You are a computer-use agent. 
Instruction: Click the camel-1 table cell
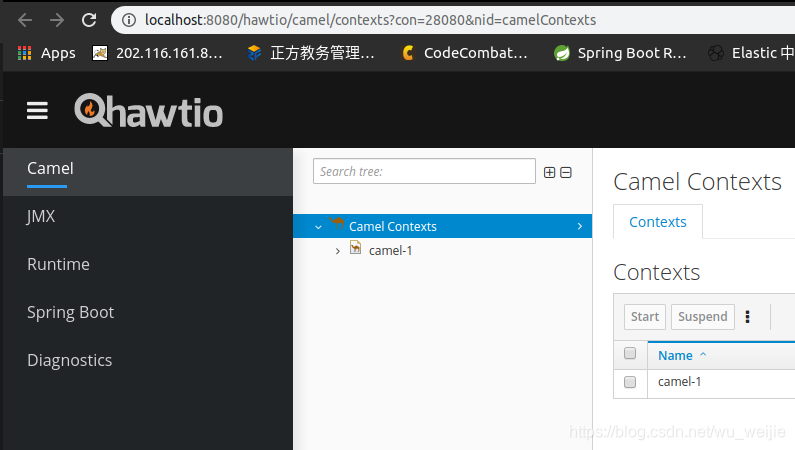[679, 382]
